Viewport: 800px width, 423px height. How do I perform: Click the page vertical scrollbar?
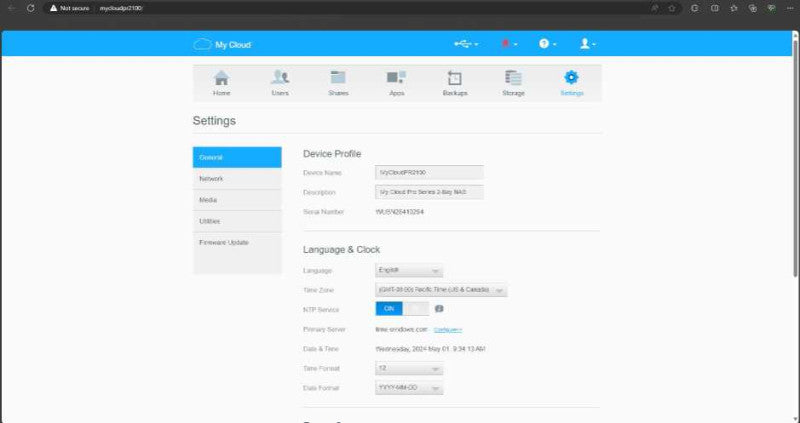coord(795,158)
